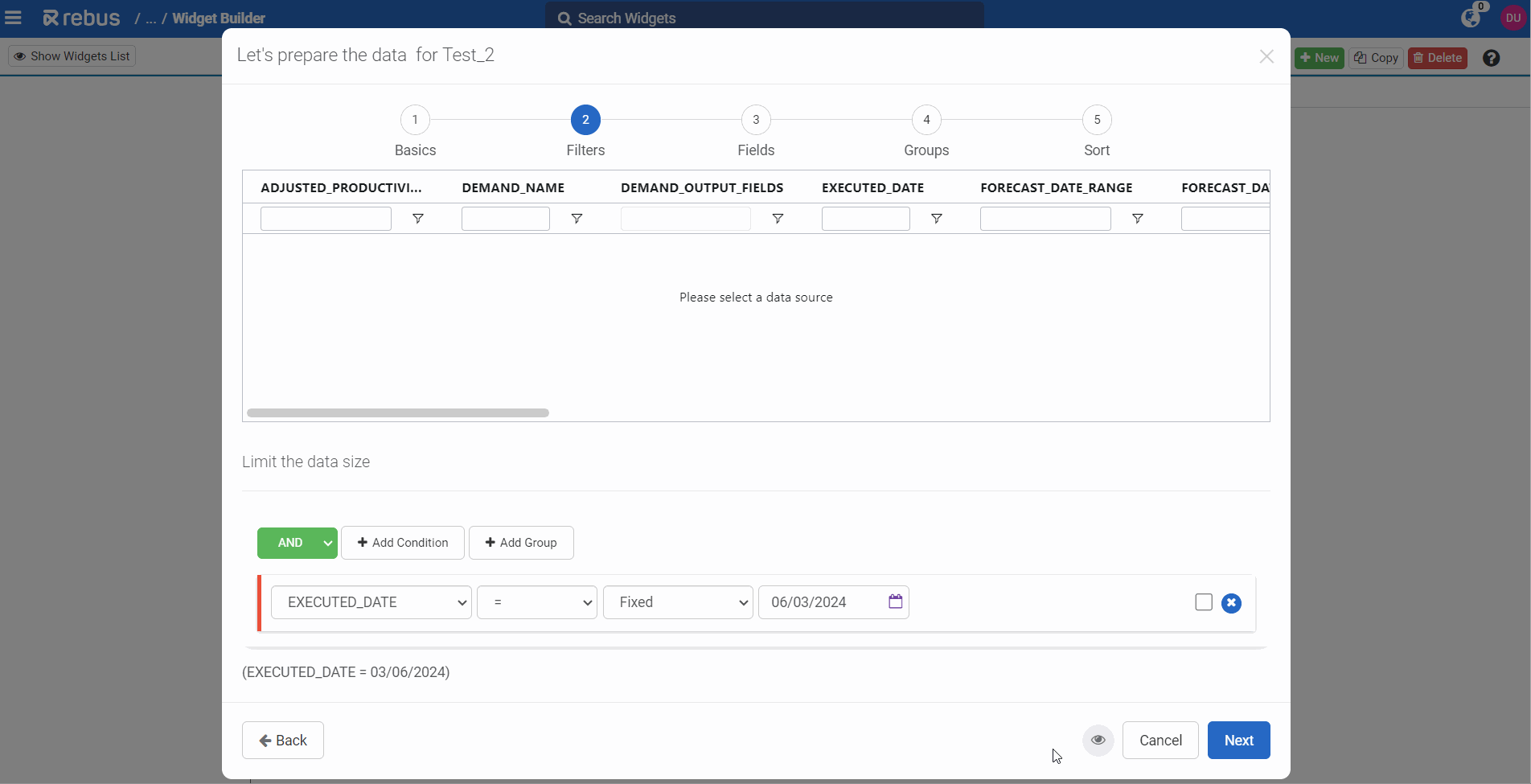Open the Fixed value type dropdown
The width and height of the screenshot is (1531, 784).
[677, 602]
